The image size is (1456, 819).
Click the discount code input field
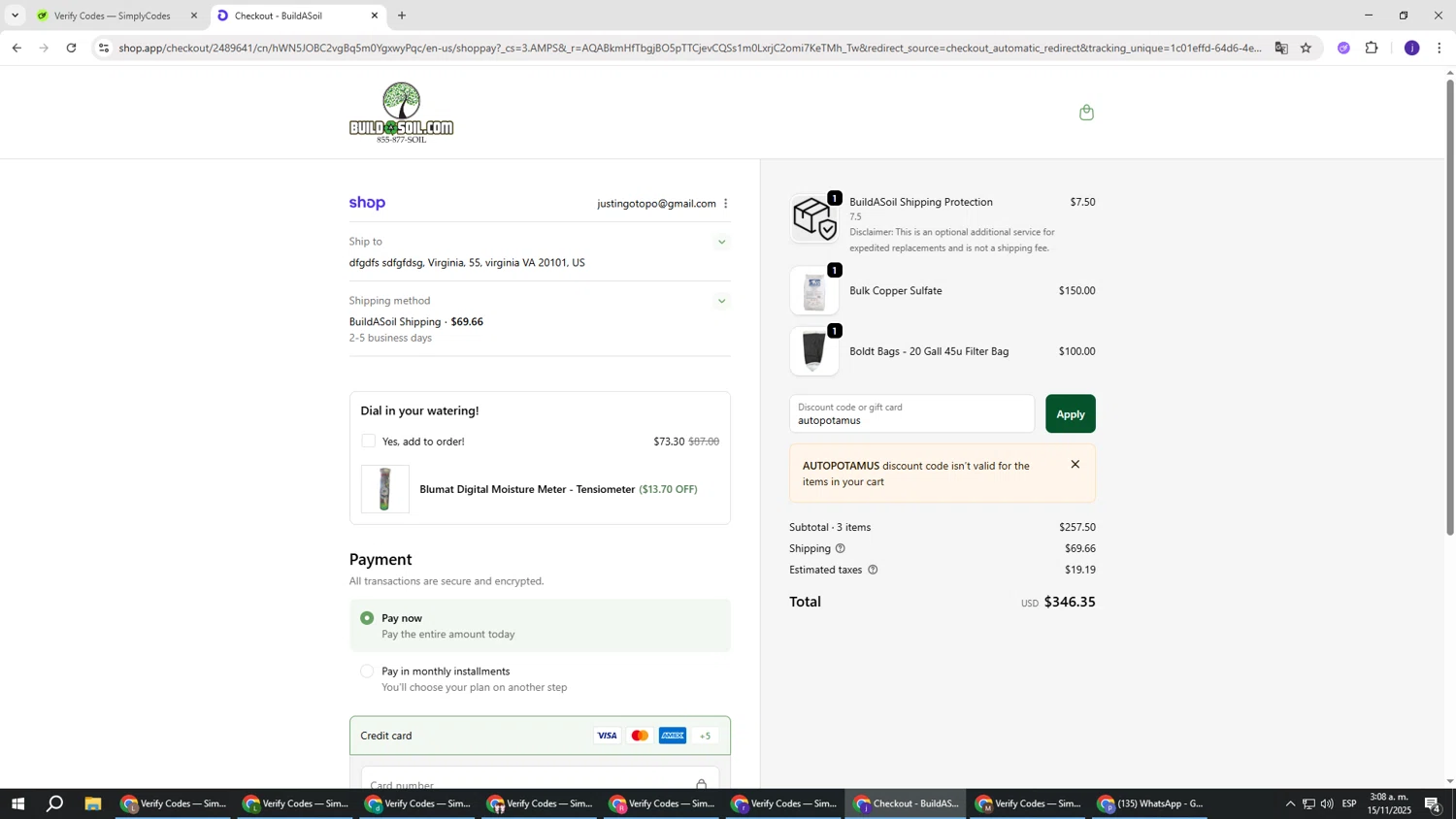coord(911,414)
